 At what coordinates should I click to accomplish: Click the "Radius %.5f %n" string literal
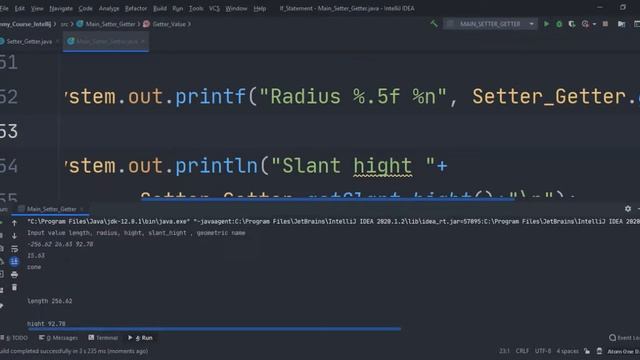pyautogui.click(x=353, y=97)
